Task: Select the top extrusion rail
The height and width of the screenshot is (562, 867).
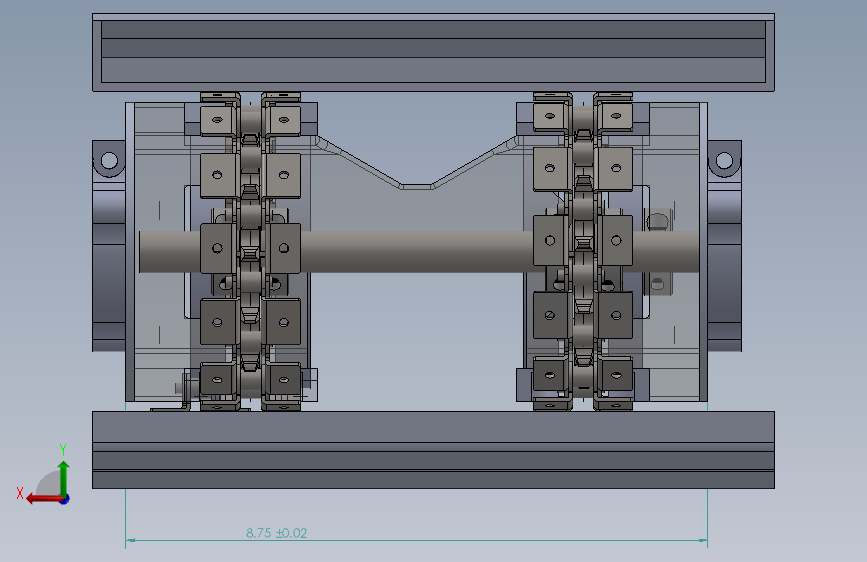Action: [x=433, y=53]
